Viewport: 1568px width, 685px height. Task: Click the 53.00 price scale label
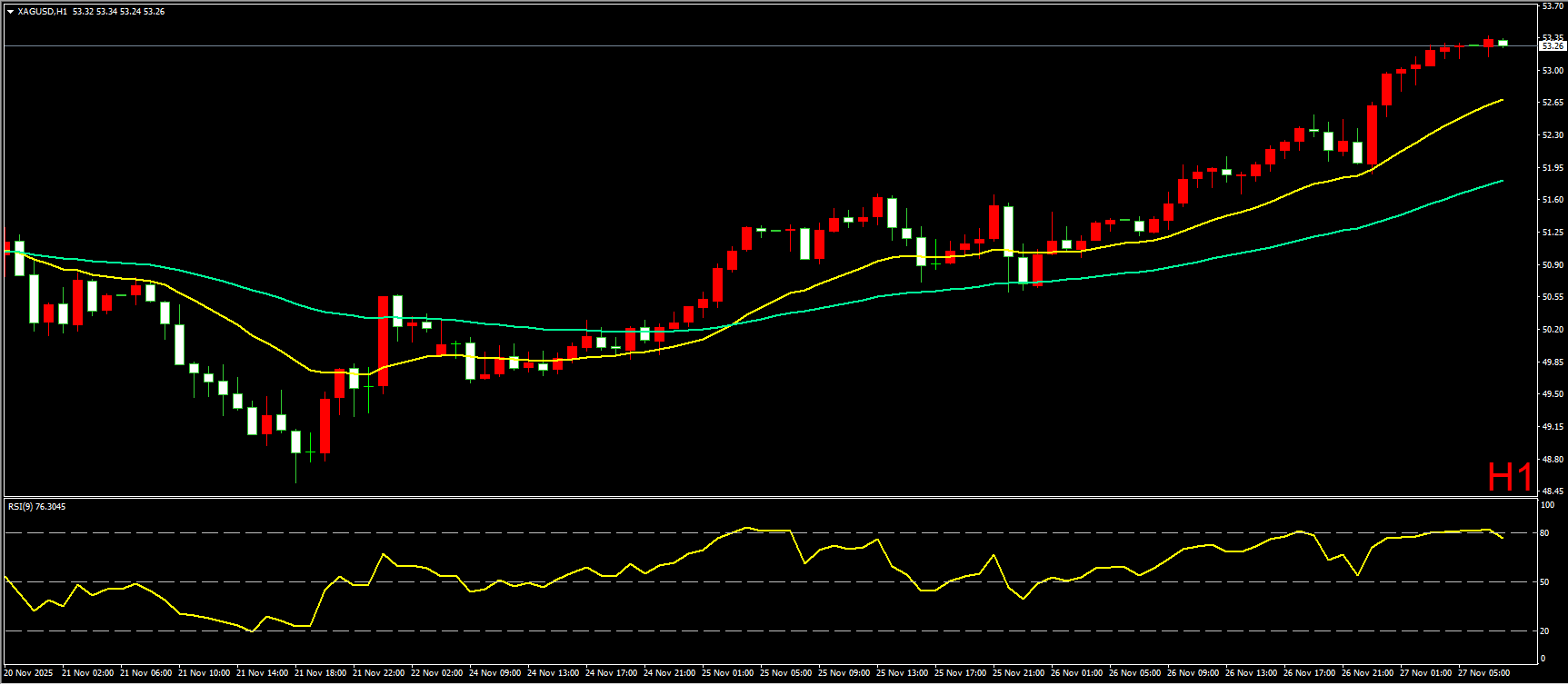pyautogui.click(x=1552, y=71)
